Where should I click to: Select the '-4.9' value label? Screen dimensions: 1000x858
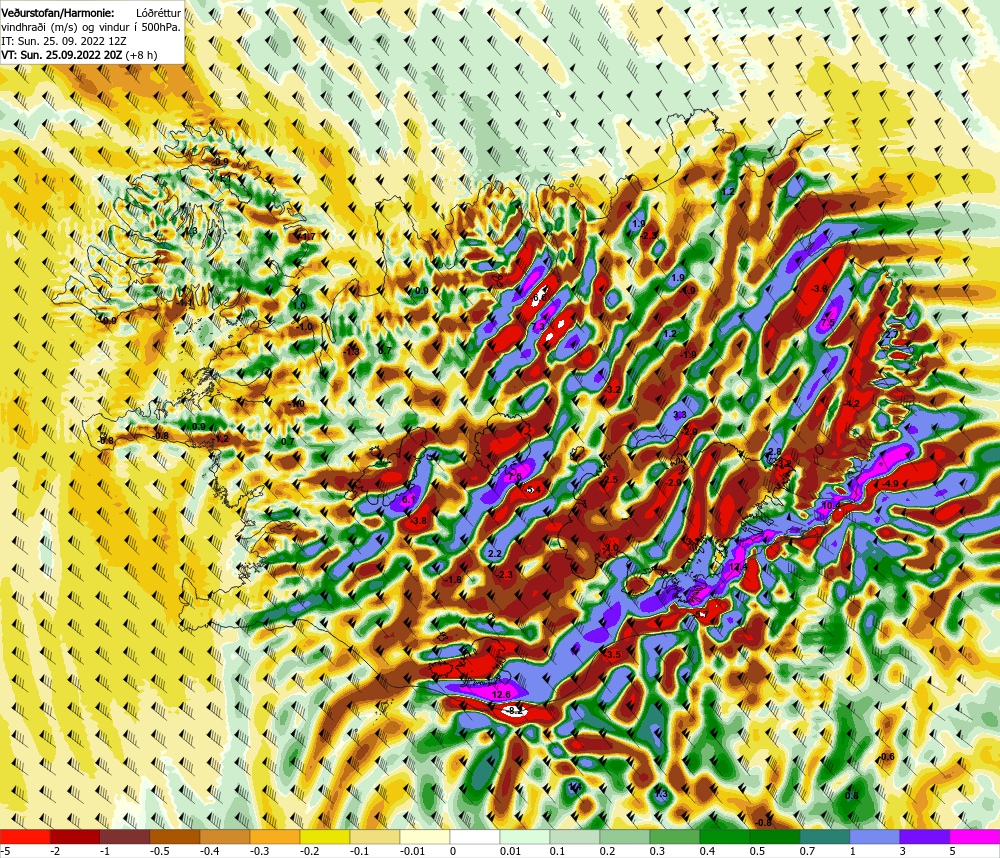(x=890, y=484)
